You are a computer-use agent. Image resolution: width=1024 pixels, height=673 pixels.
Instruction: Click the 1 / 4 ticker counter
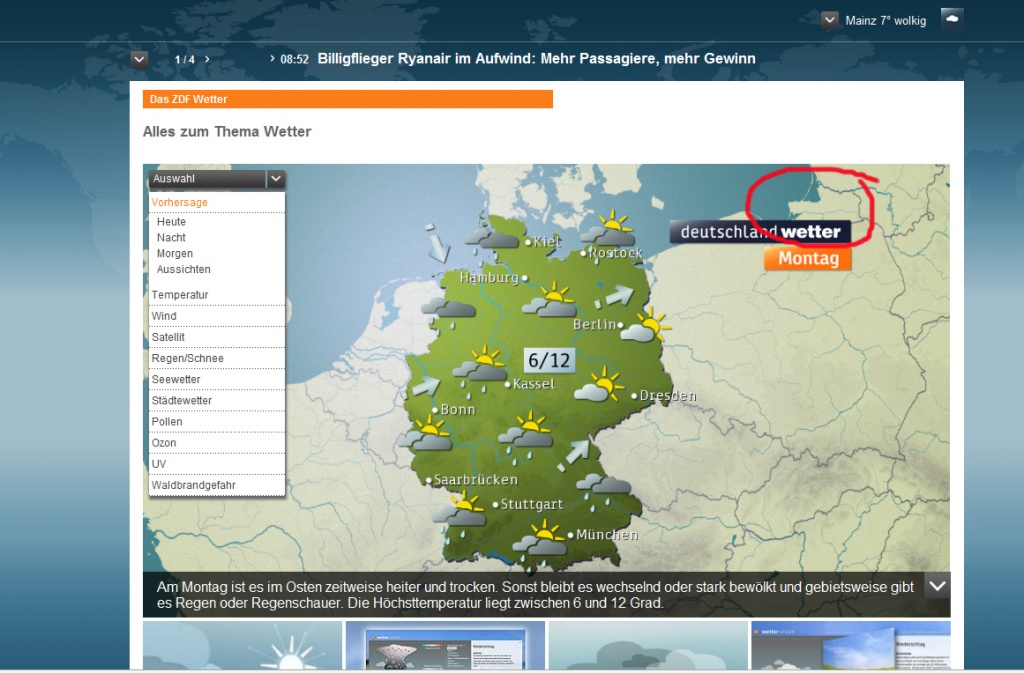[x=185, y=59]
